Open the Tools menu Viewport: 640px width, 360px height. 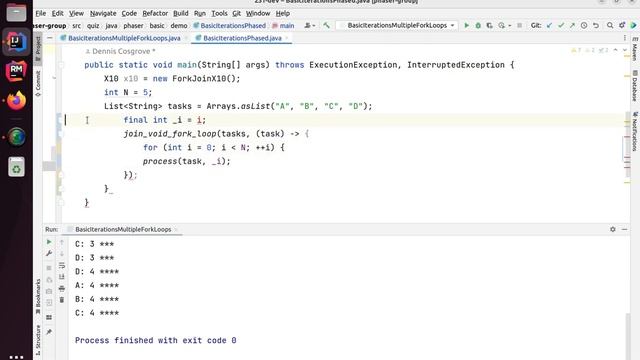[x=219, y=13]
